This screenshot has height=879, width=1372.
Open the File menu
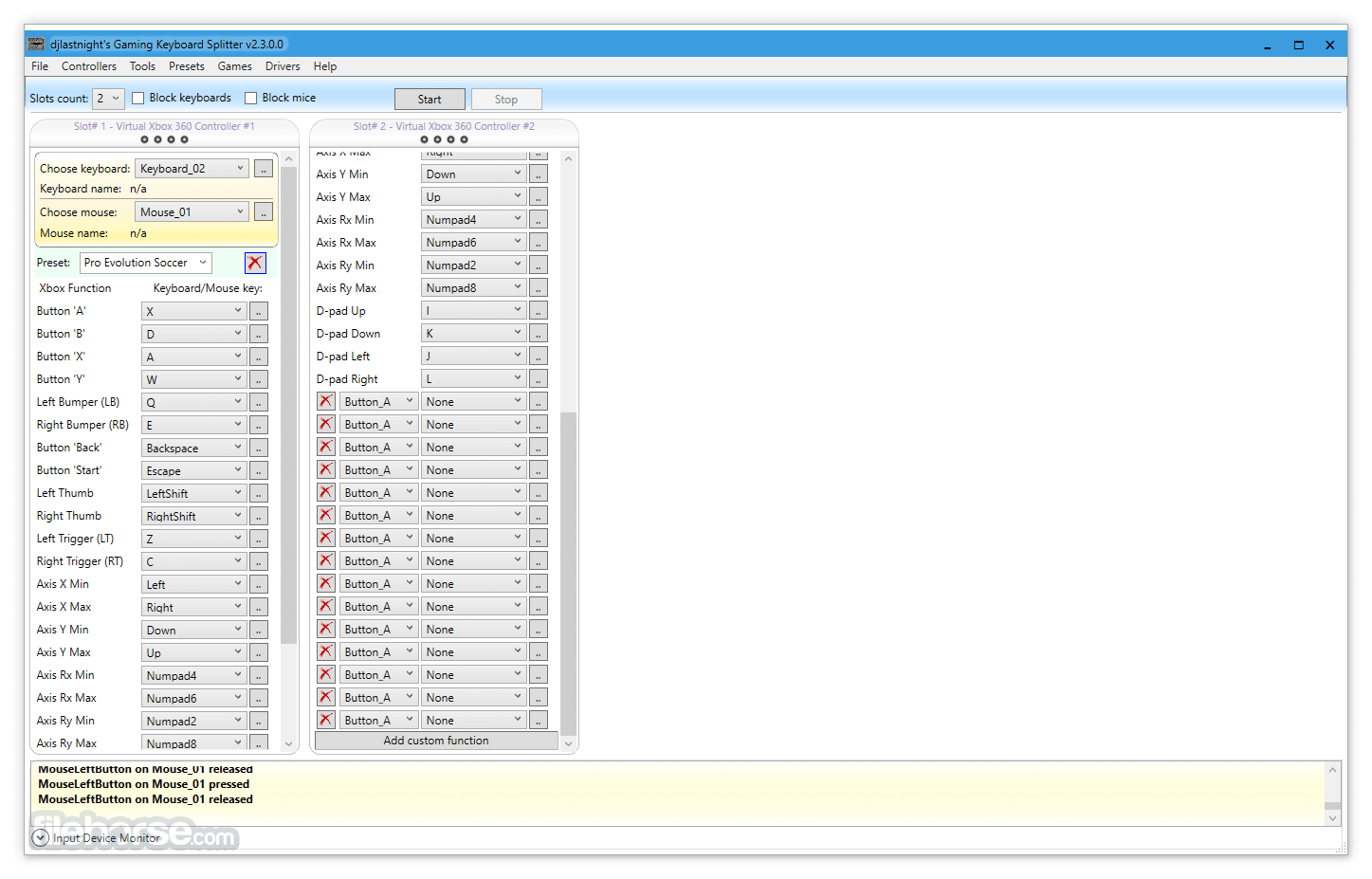[40, 66]
